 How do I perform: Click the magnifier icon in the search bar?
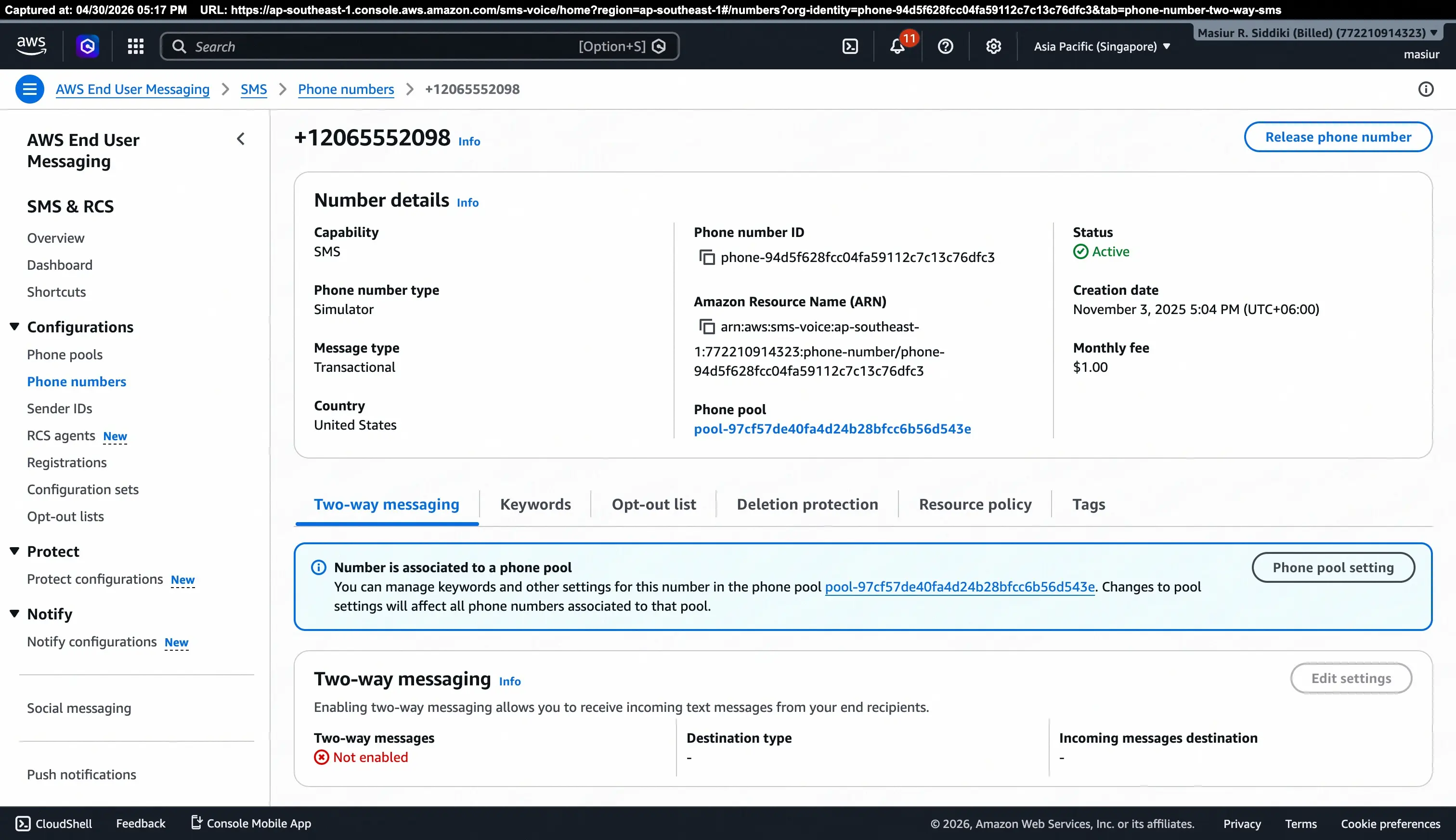point(179,47)
